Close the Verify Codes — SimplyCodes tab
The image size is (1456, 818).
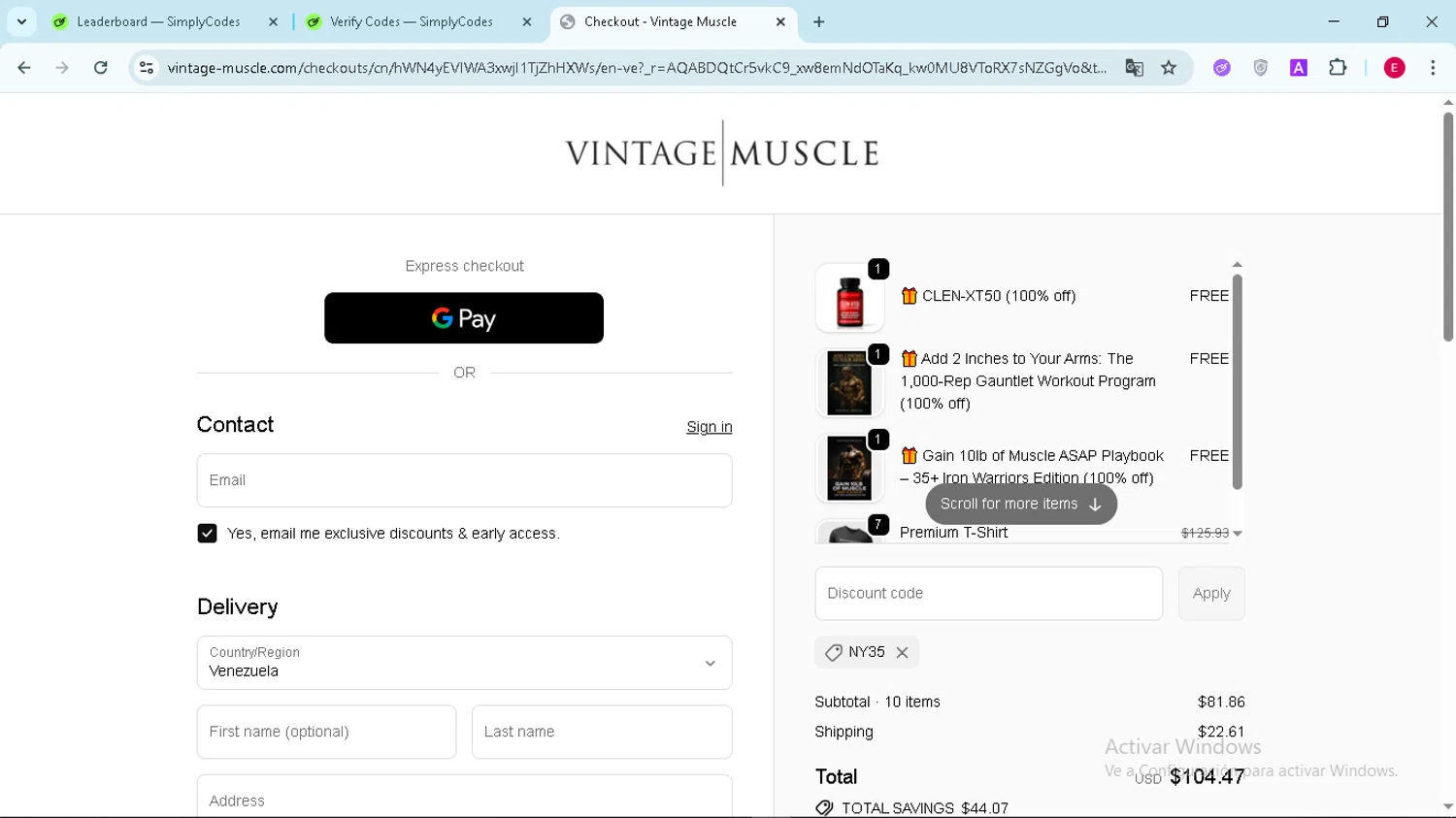[x=527, y=21]
